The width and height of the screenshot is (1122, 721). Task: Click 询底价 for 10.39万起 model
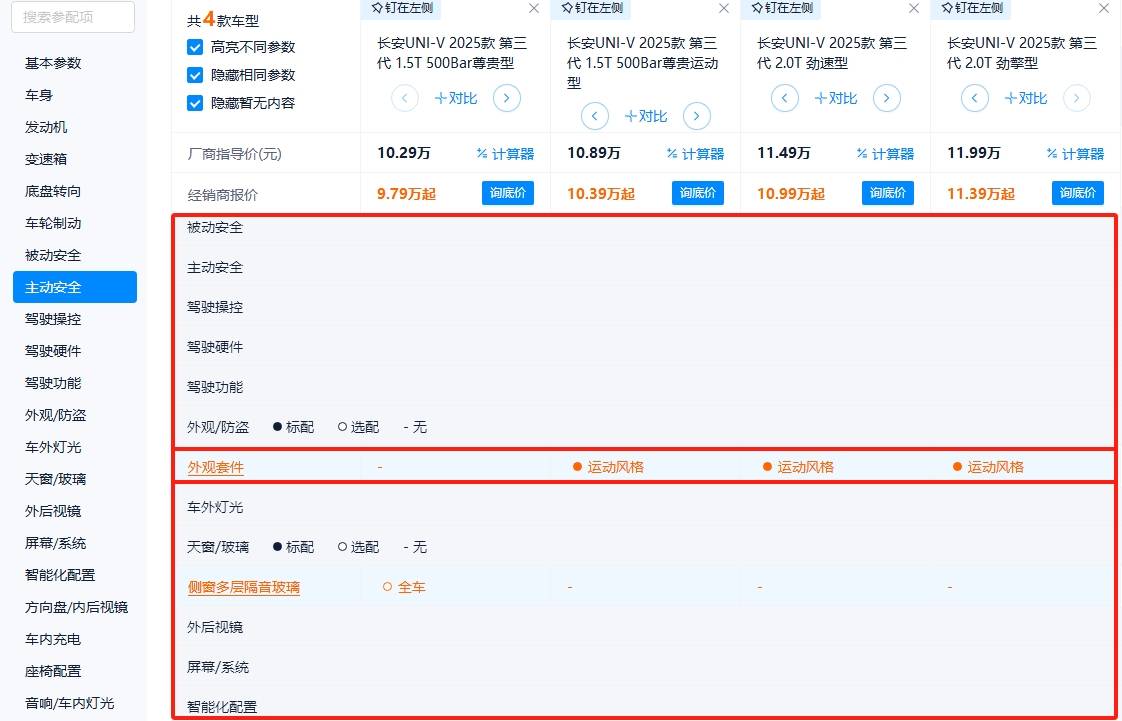coord(698,193)
